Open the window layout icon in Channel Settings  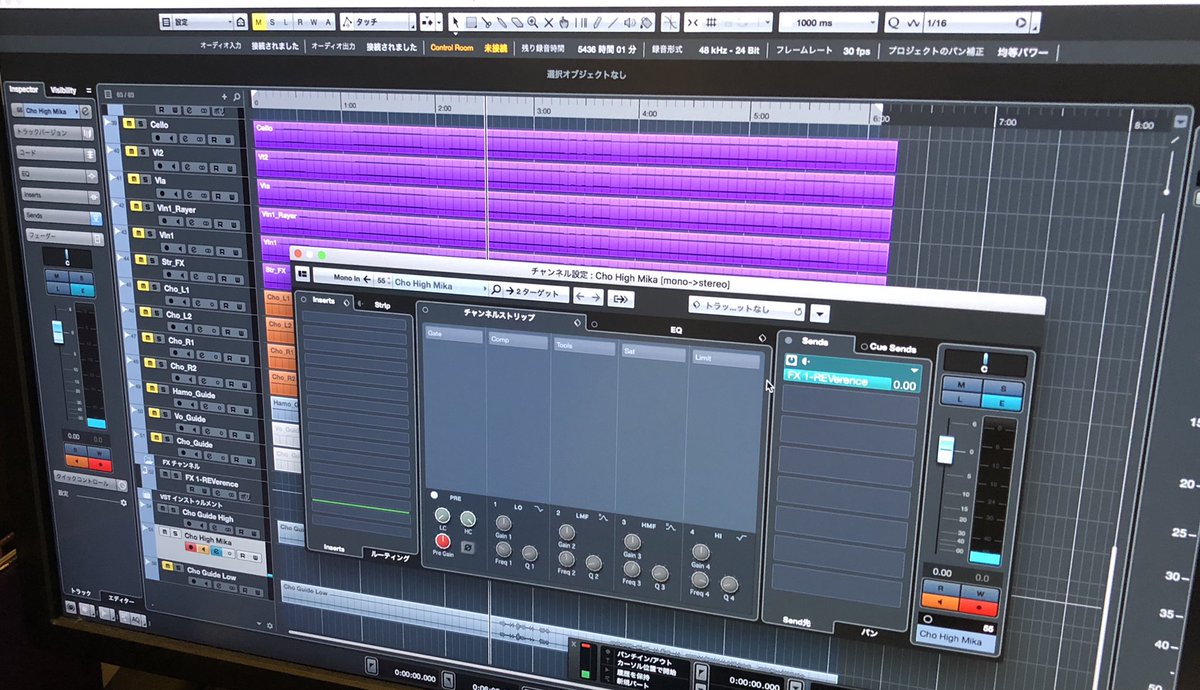click(x=303, y=273)
